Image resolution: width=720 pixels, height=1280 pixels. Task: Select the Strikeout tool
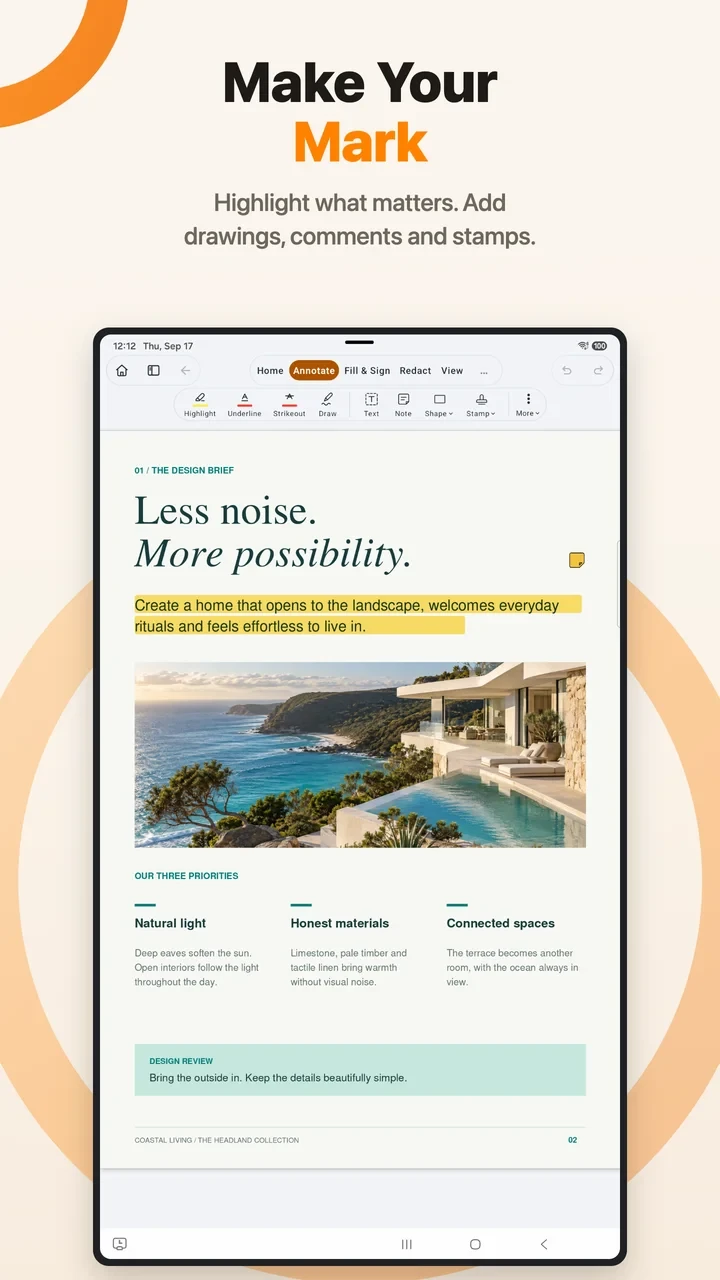(289, 404)
